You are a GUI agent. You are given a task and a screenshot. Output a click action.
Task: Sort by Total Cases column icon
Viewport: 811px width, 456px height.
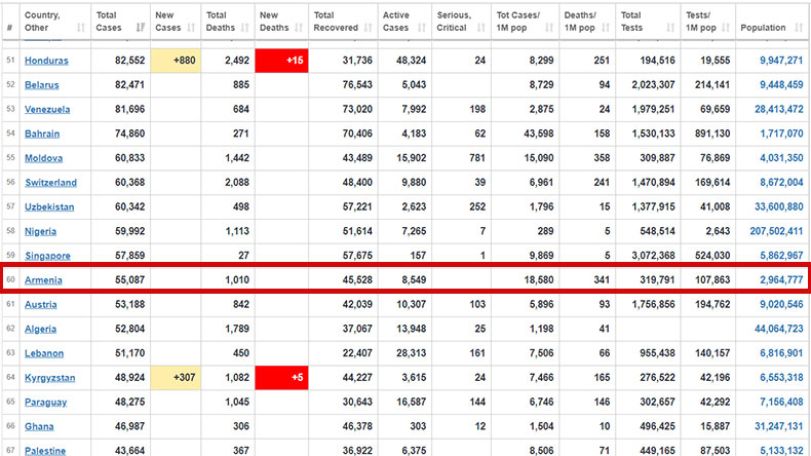pyautogui.click(x=140, y=27)
